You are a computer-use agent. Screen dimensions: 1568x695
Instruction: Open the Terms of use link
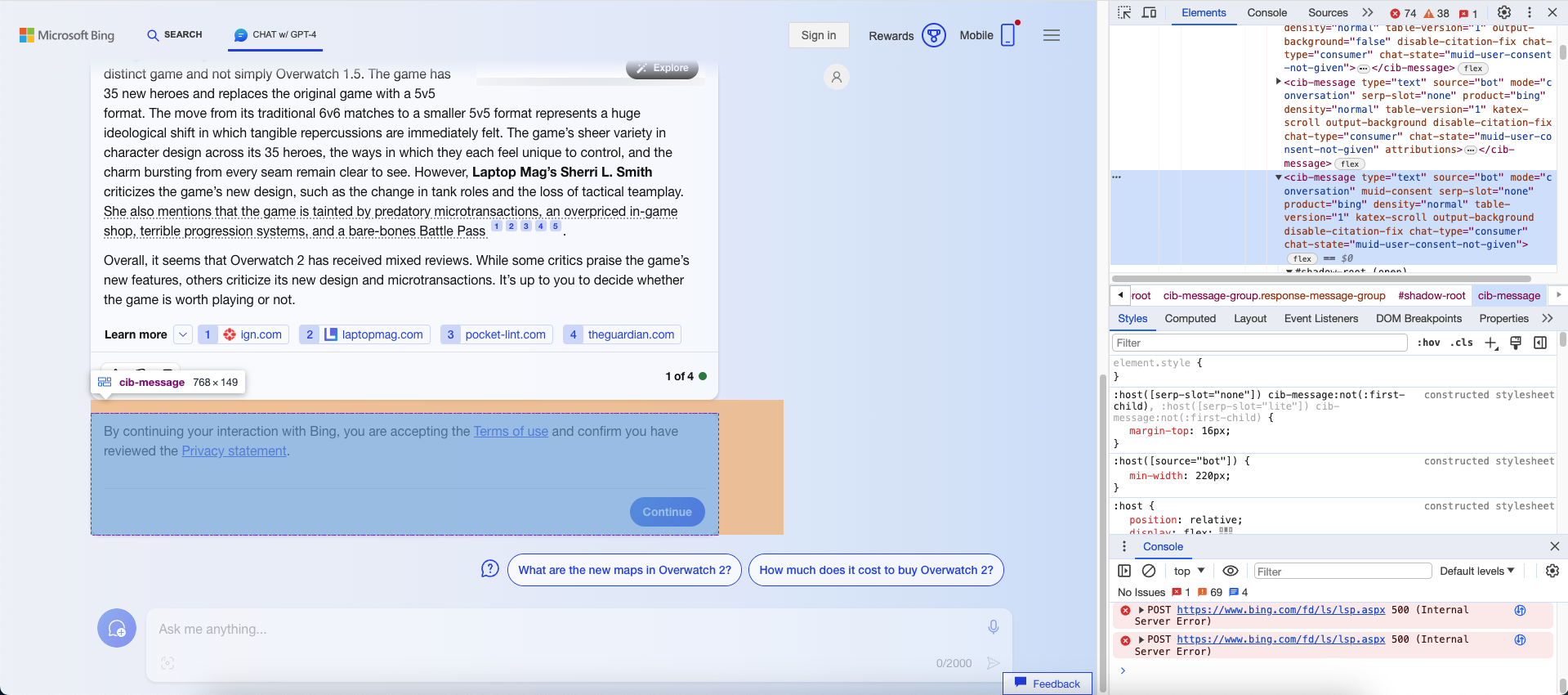511,431
